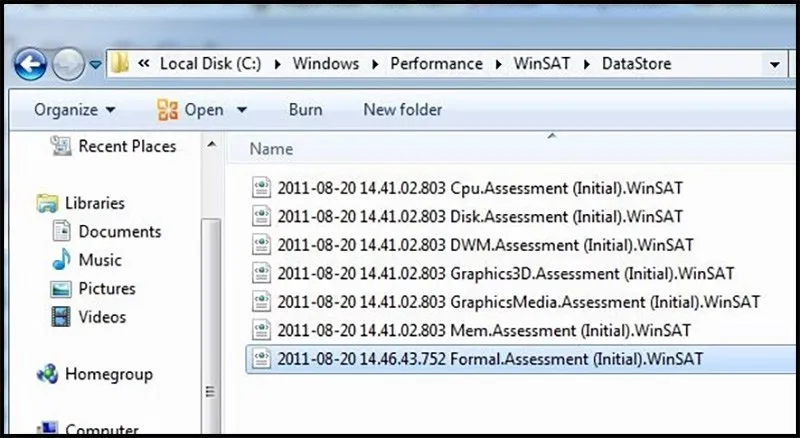Open the Homegroup icon in sidebar
The width and height of the screenshot is (800, 438).
47,375
